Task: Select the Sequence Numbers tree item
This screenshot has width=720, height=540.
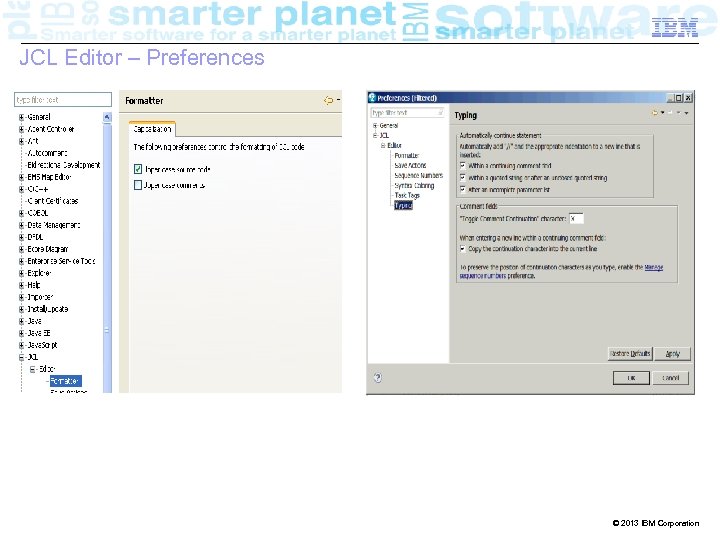Action: [x=418, y=175]
